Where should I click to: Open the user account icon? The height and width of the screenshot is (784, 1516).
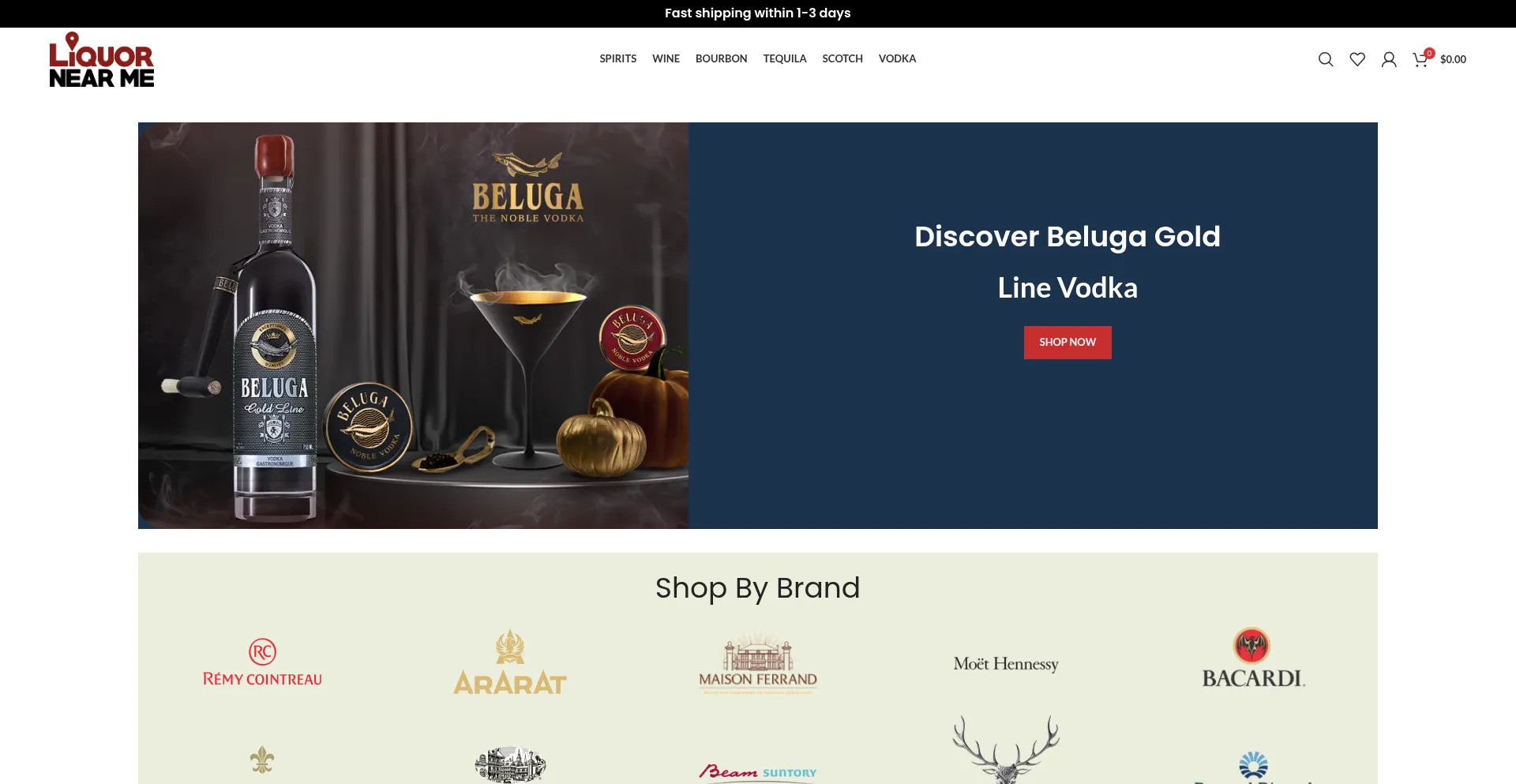click(1389, 59)
